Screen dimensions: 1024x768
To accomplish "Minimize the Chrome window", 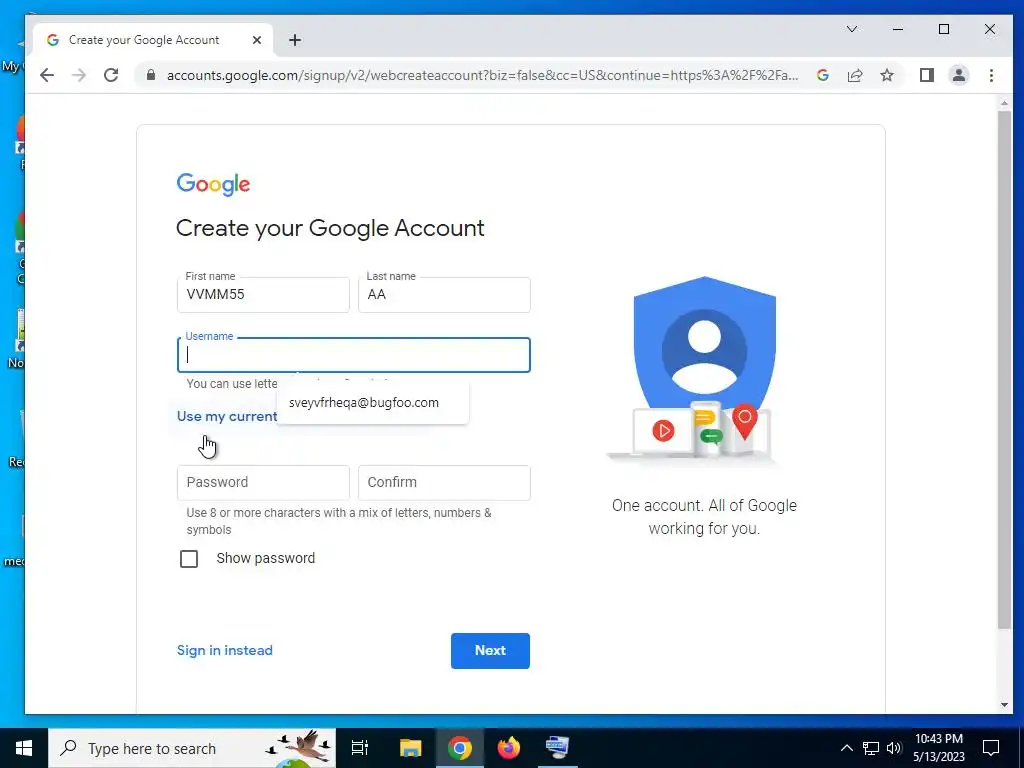I will tap(898, 29).
